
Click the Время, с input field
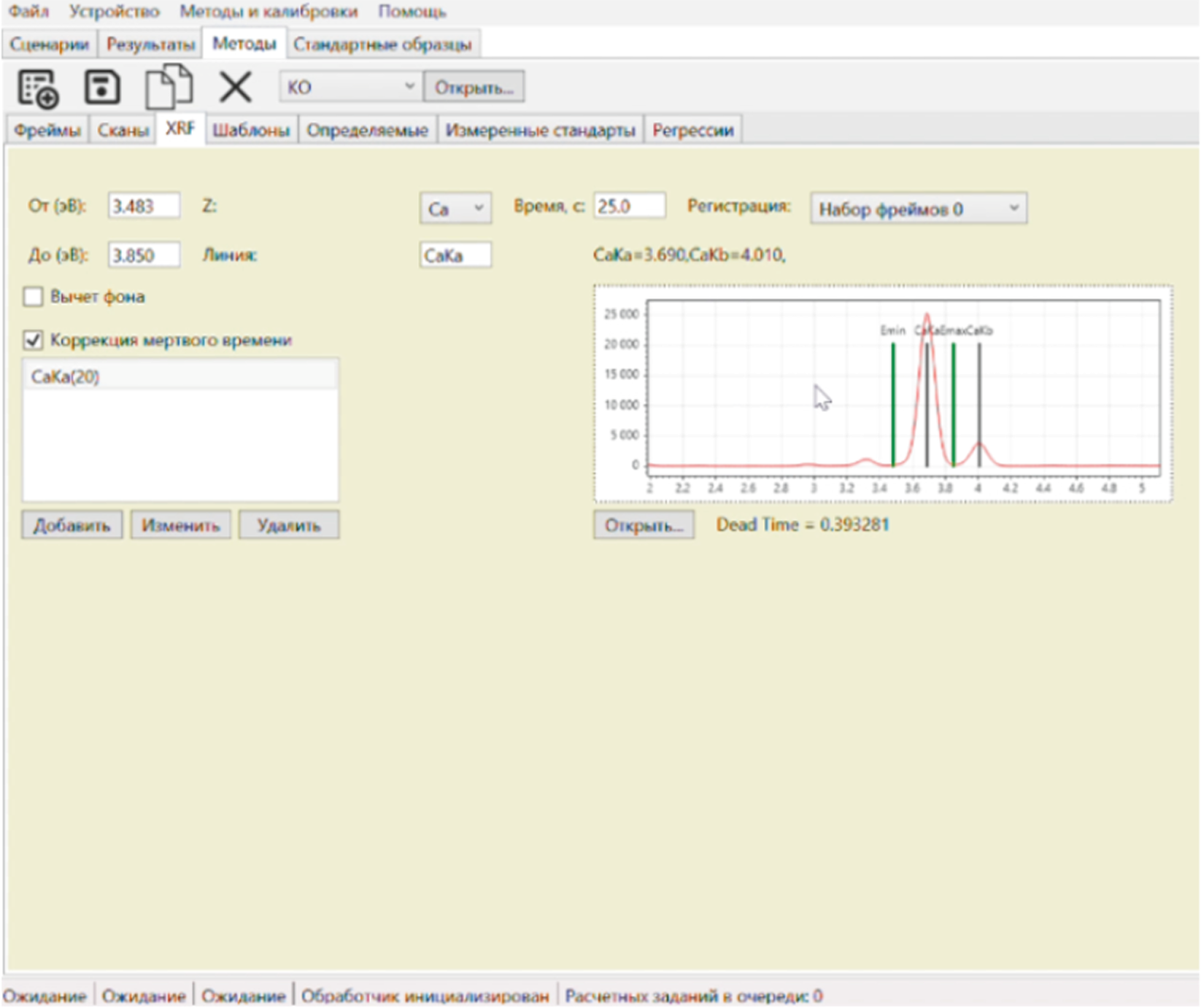point(628,206)
